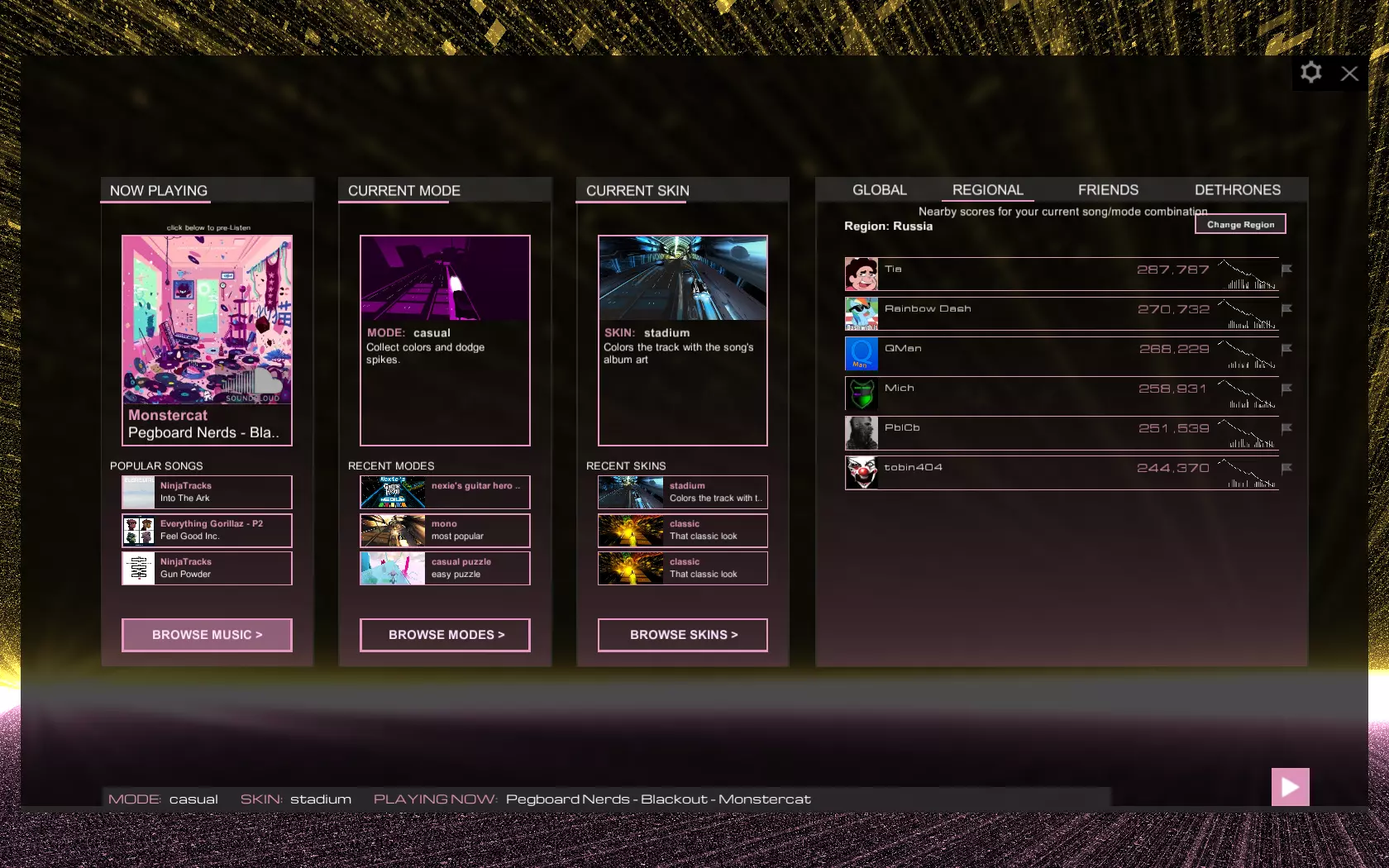This screenshot has height=868, width=1389.
Task: Click the "NOW PLAYING" panel header
Action: click(x=159, y=191)
